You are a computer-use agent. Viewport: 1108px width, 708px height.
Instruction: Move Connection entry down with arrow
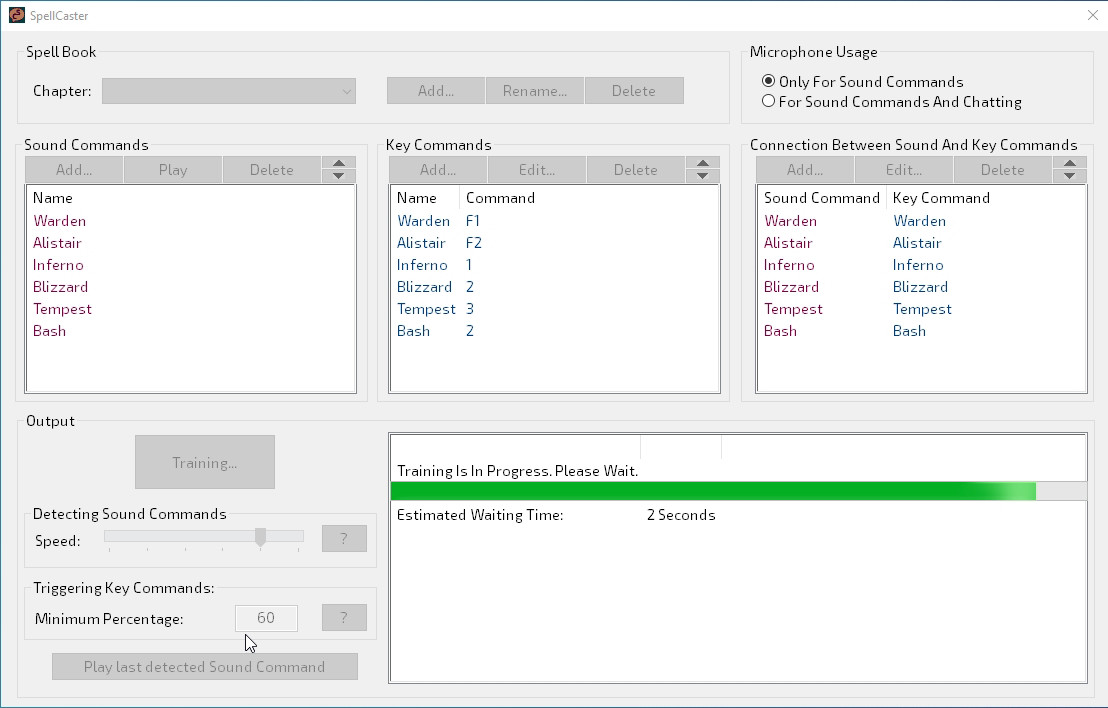1069,176
